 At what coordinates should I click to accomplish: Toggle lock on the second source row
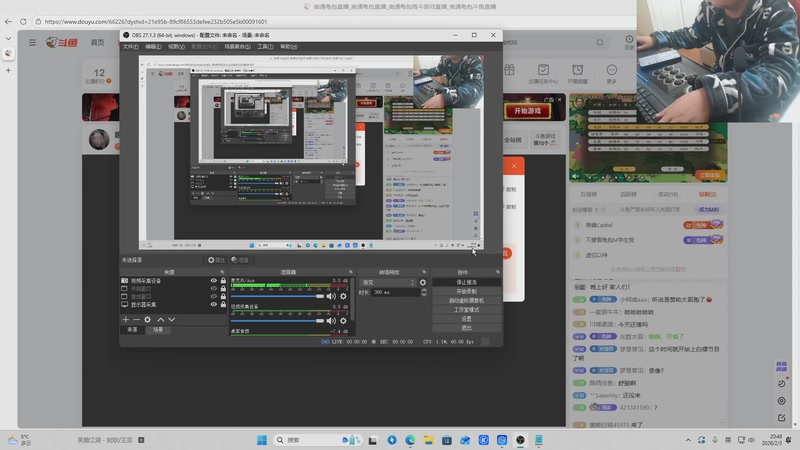click(223, 289)
